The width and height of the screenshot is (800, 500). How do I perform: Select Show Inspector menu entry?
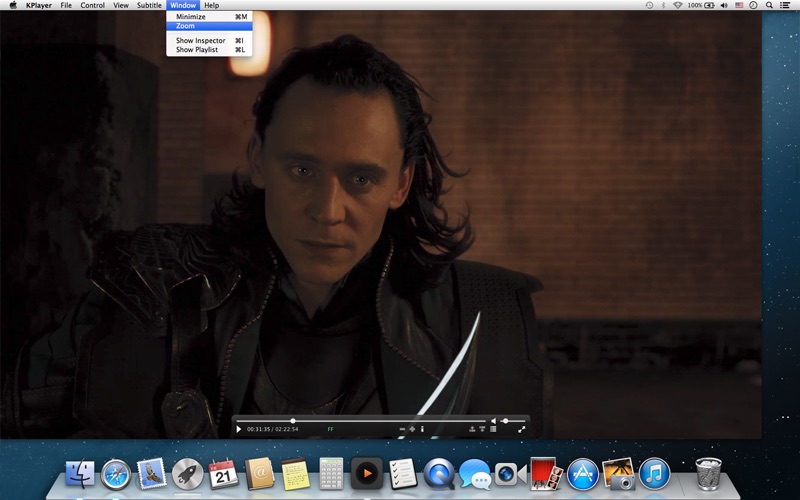pos(209,40)
